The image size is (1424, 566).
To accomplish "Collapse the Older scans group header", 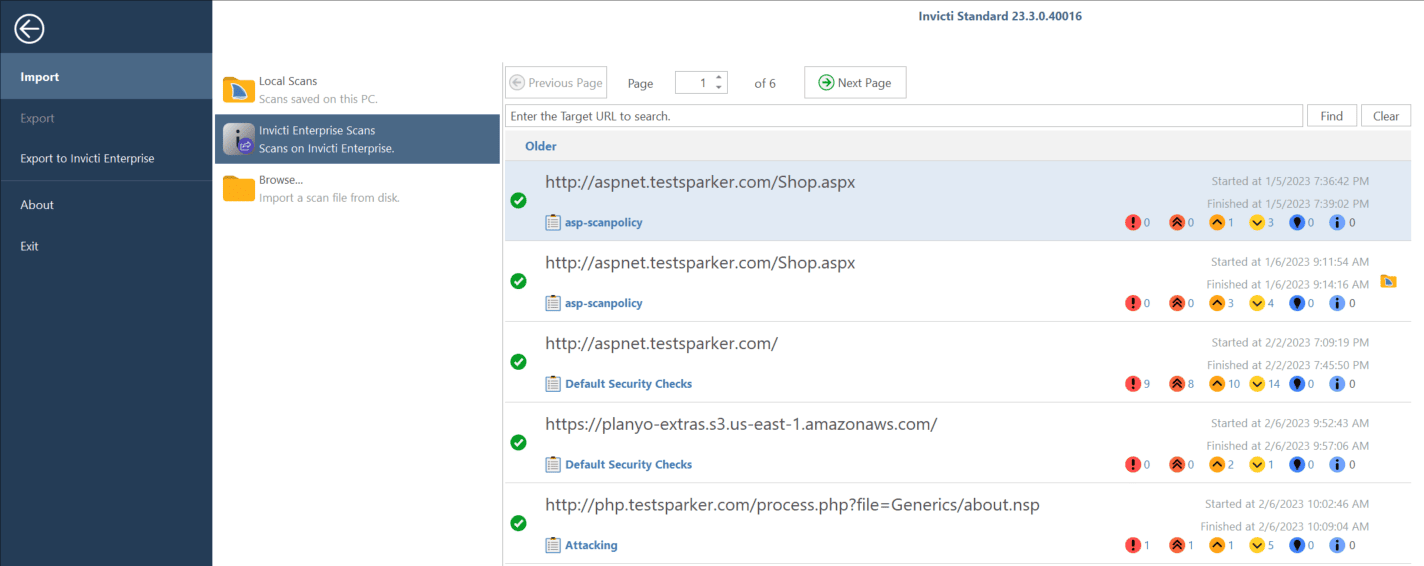I will coord(541,146).
